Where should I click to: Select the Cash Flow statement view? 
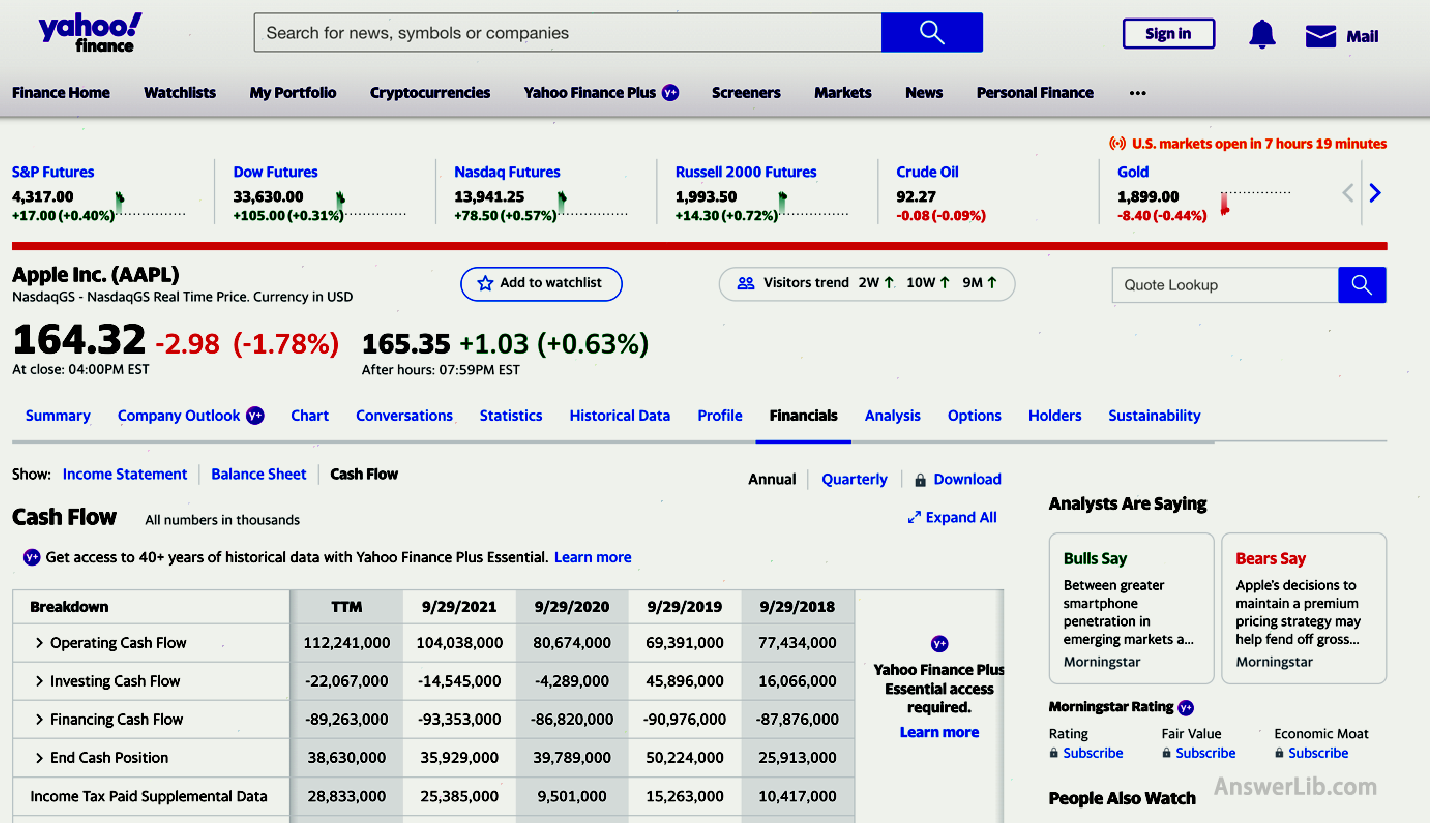[x=364, y=474]
